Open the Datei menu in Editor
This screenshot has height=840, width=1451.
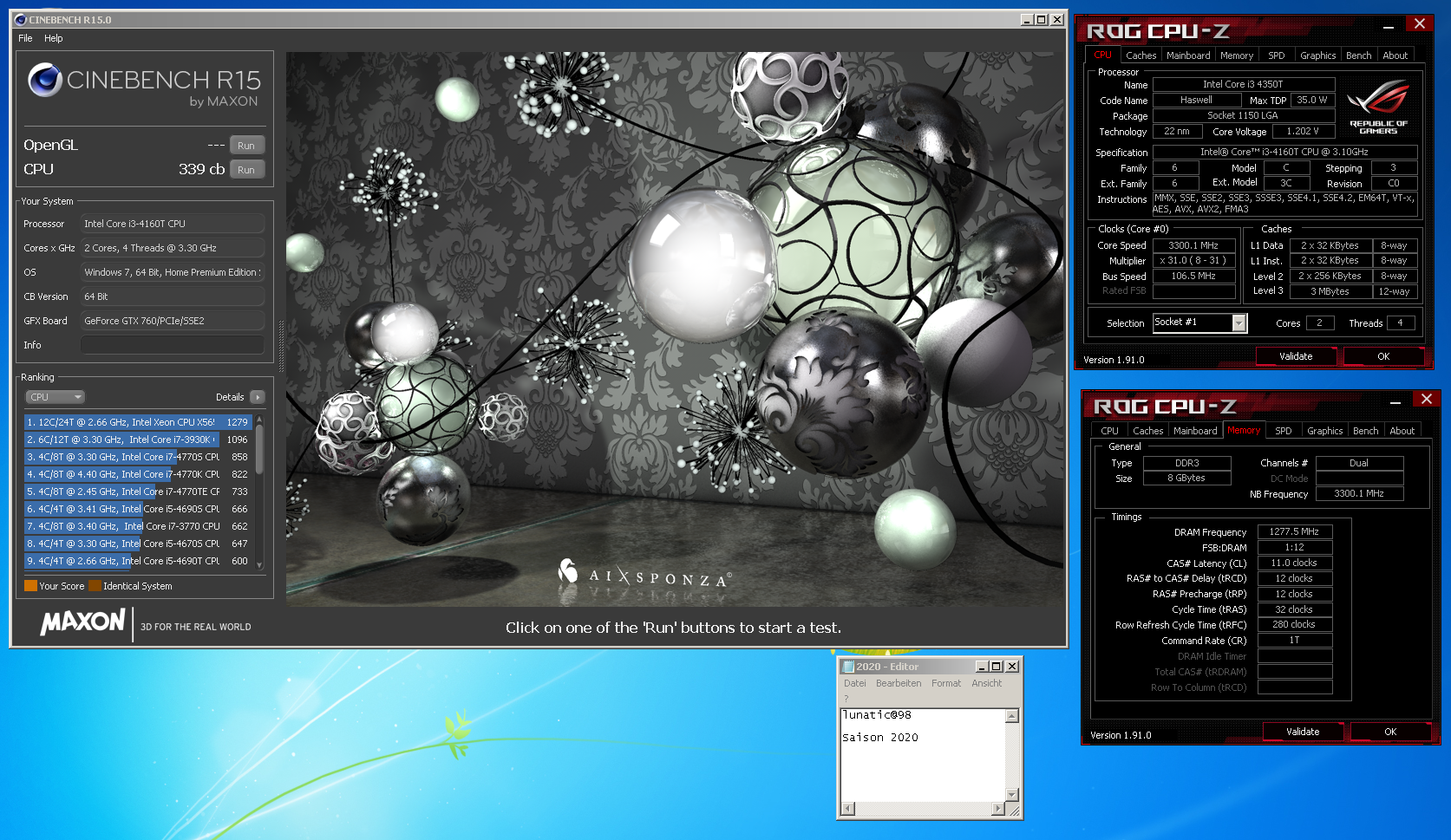855,683
